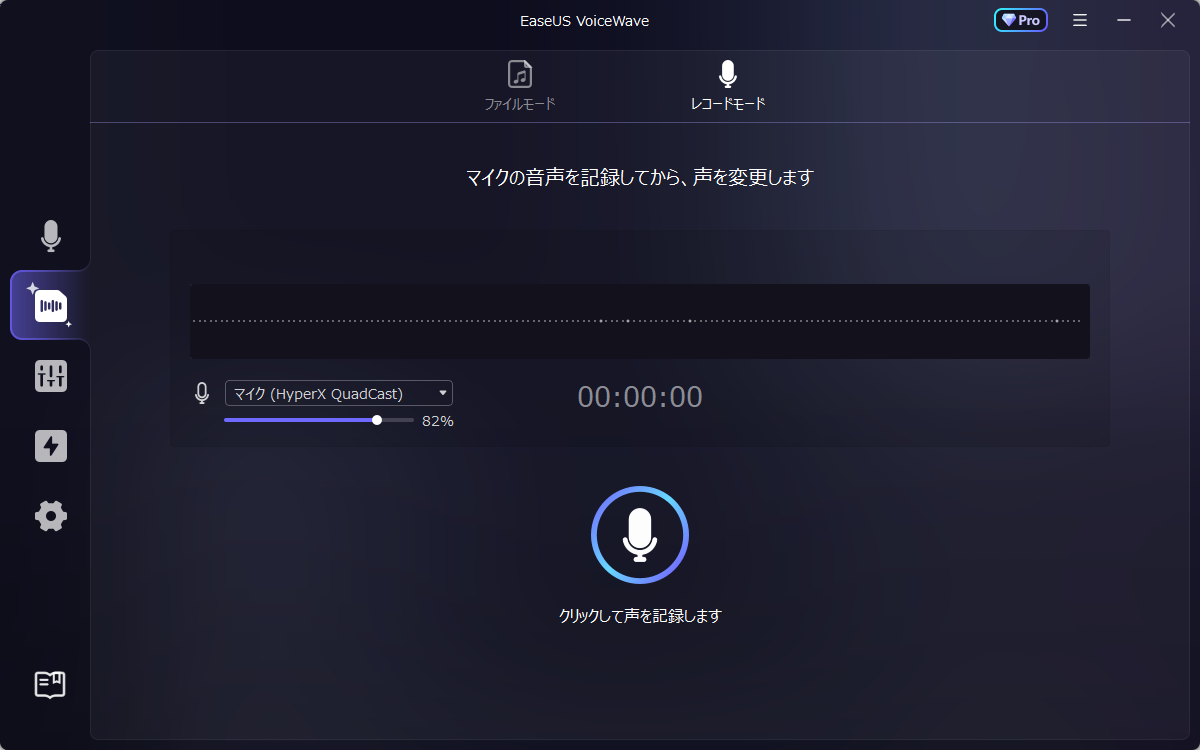Select the レコードモード tab
The image size is (1200, 750).
tap(727, 103)
